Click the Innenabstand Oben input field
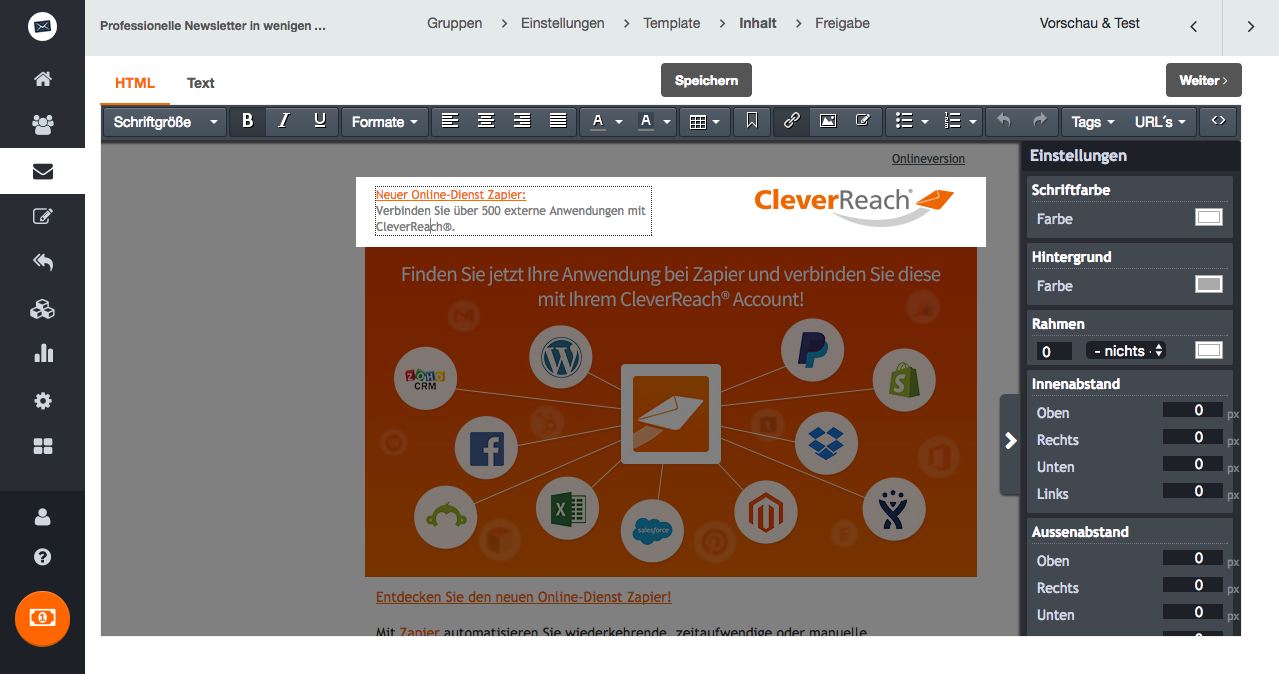Image resolution: width=1279 pixels, height=674 pixels. pyautogui.click(x=1192, y=410)
